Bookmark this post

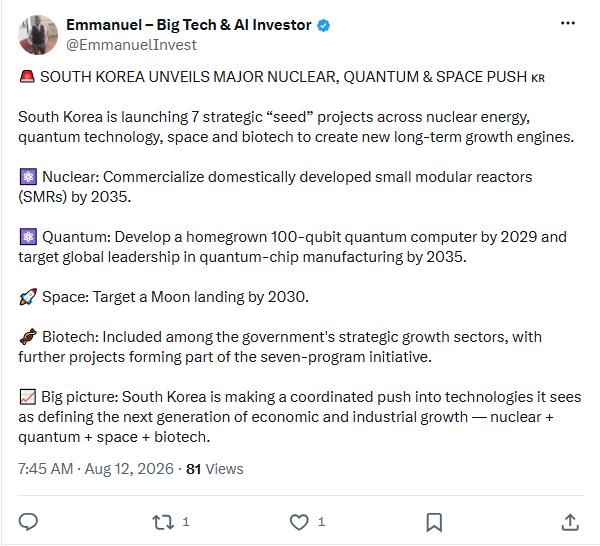(x=434, y=522)
